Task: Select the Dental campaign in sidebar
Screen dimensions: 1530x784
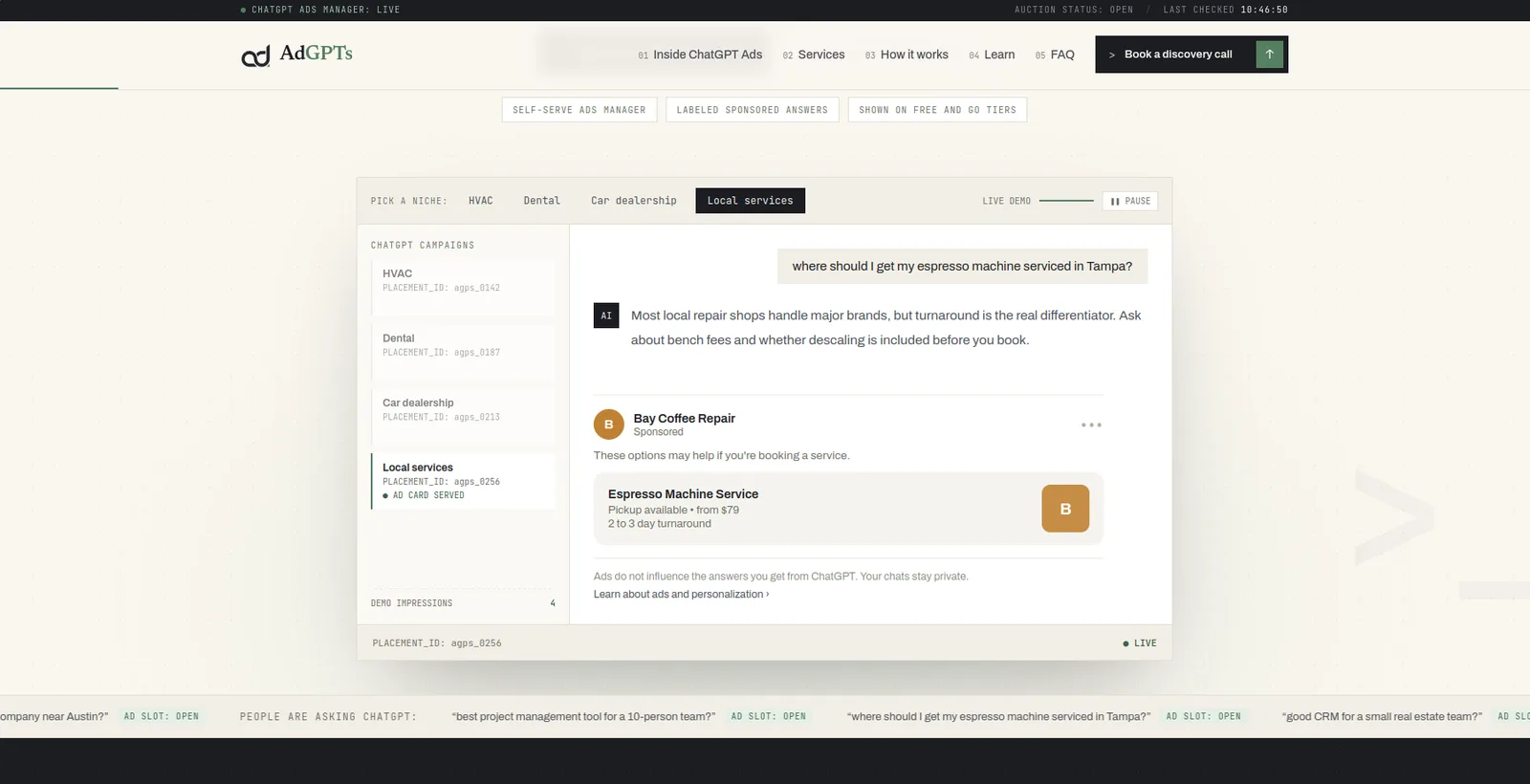Action: (463, 353)
